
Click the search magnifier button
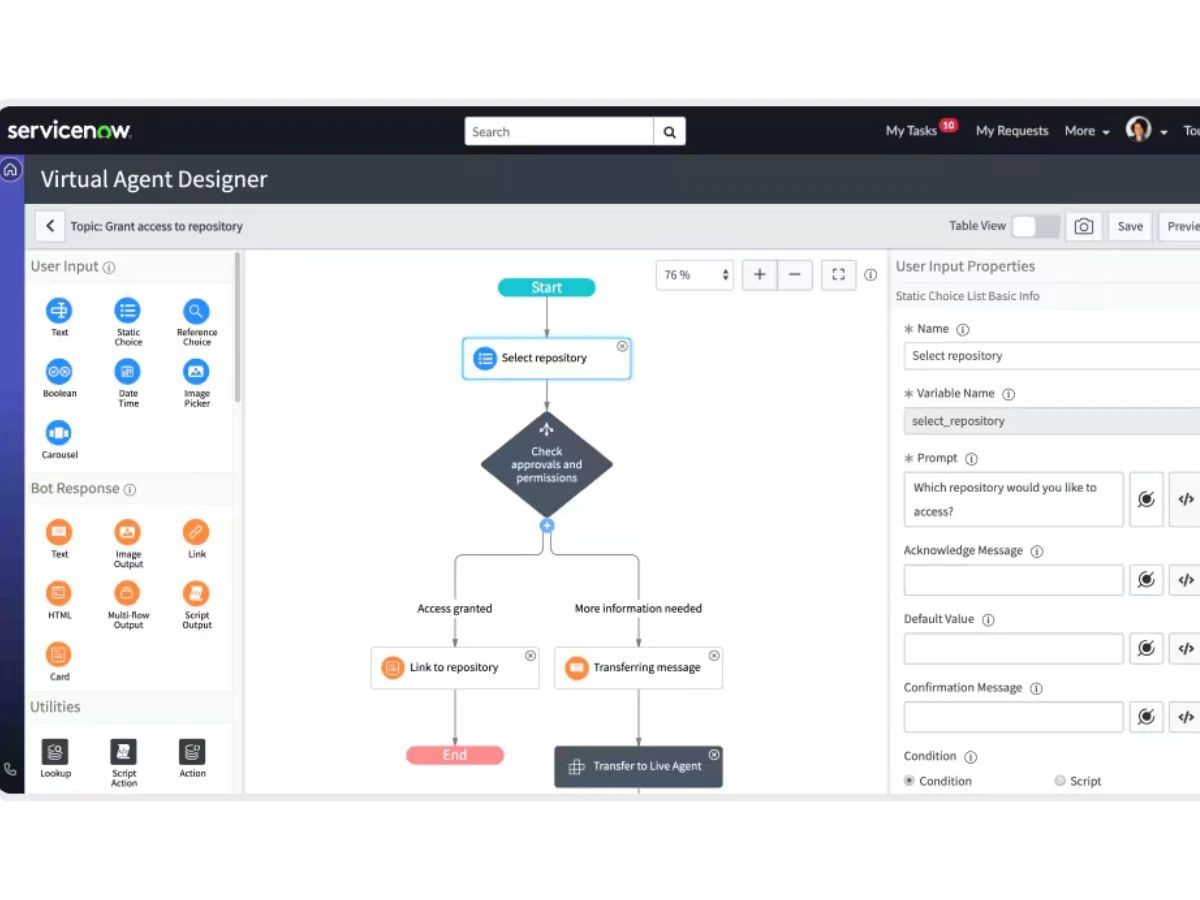(669, 132)
